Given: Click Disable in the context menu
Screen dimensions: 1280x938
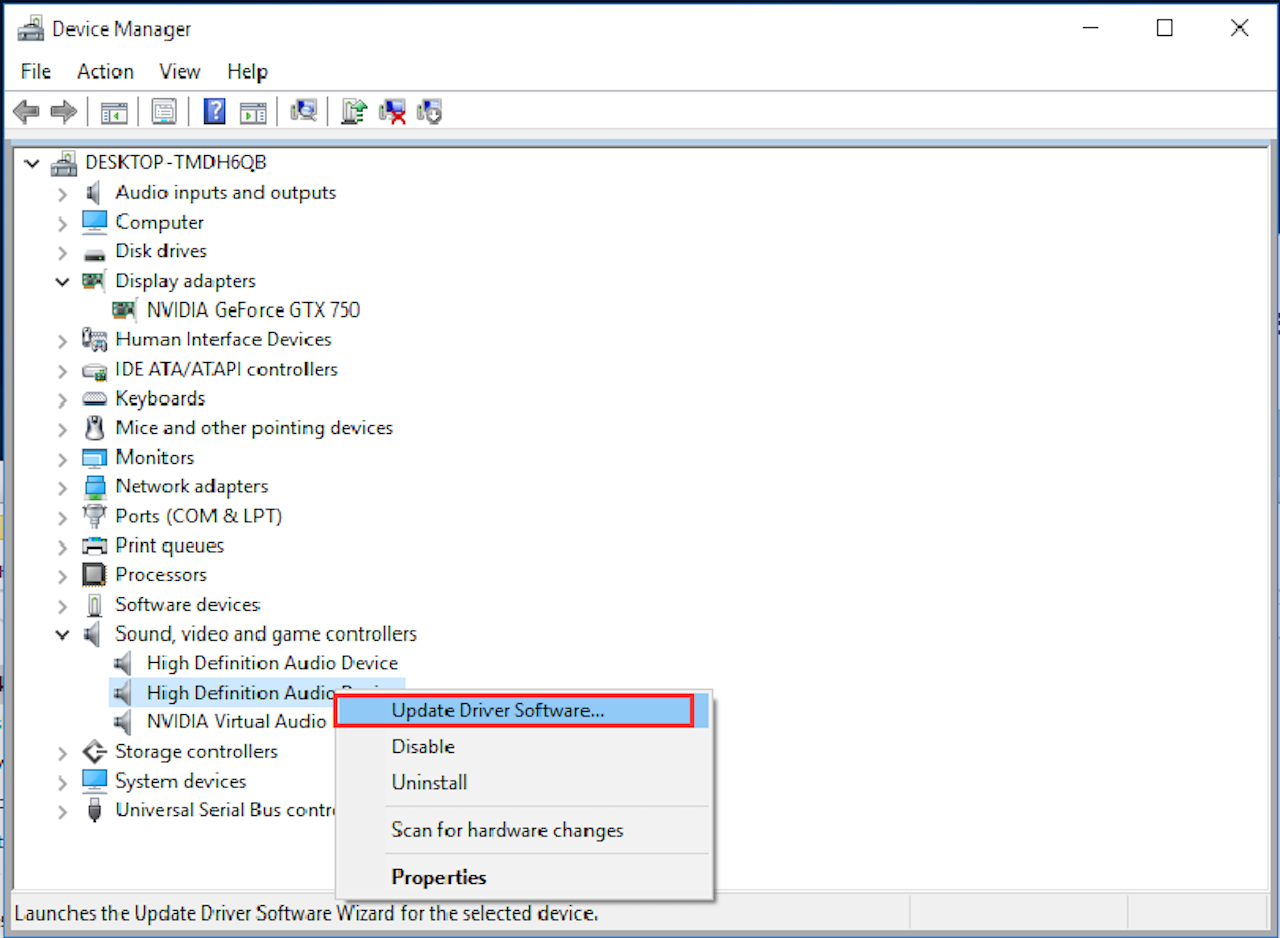Looking at the screenshot, I should pos(423,746).
